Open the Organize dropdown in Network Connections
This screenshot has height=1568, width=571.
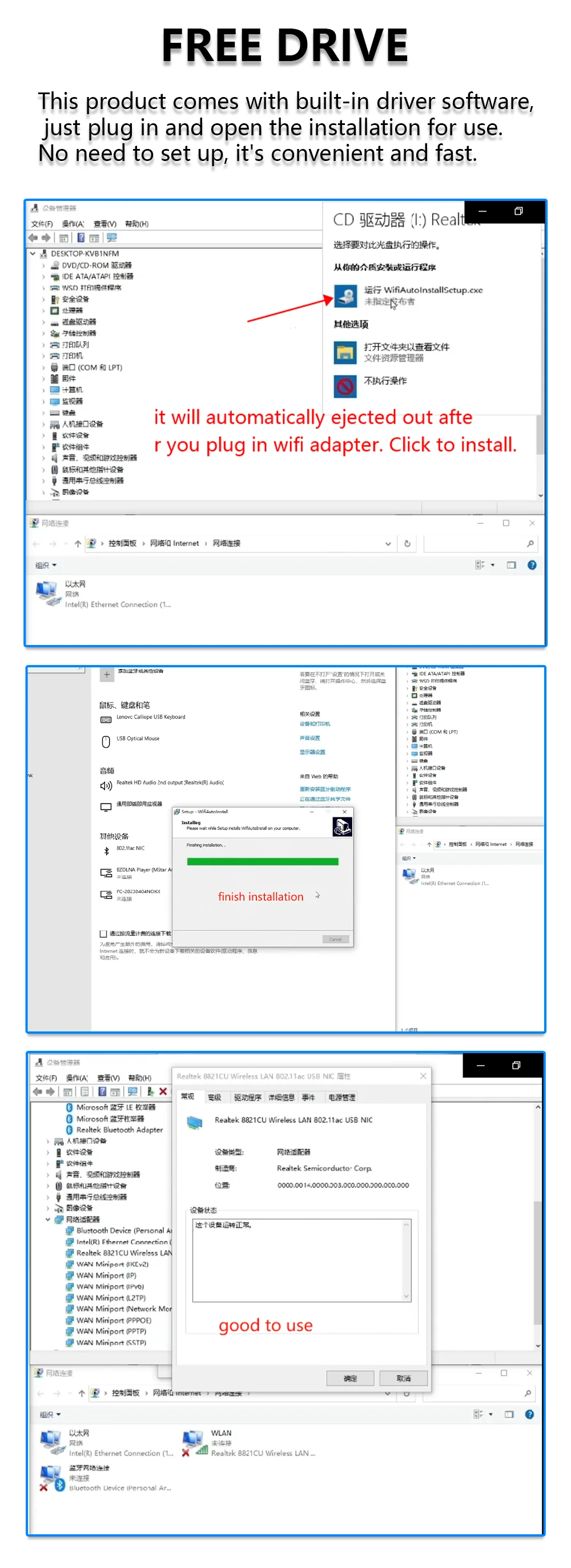[46, 565]
